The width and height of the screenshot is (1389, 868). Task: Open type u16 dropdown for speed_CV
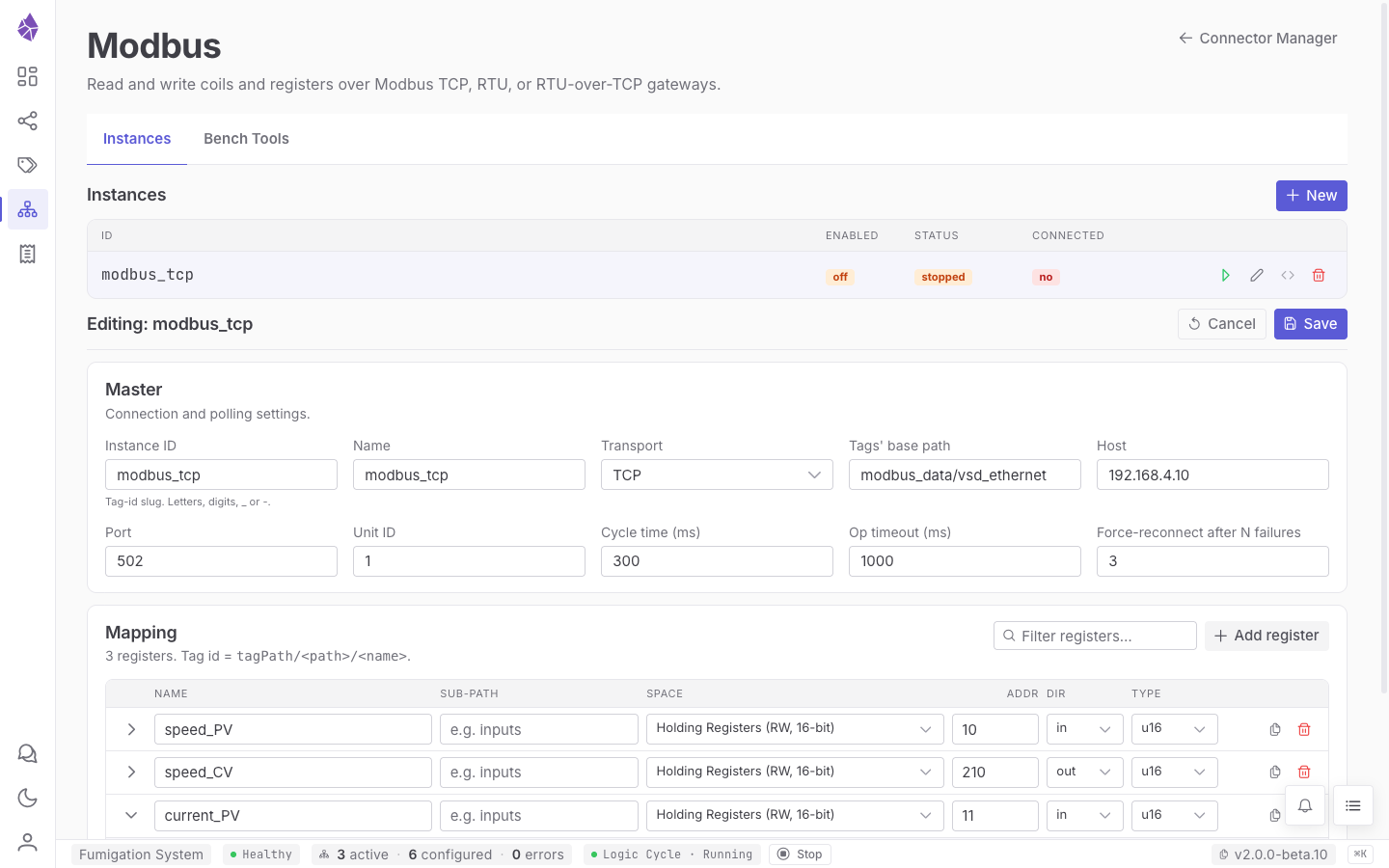point(1174,772)
